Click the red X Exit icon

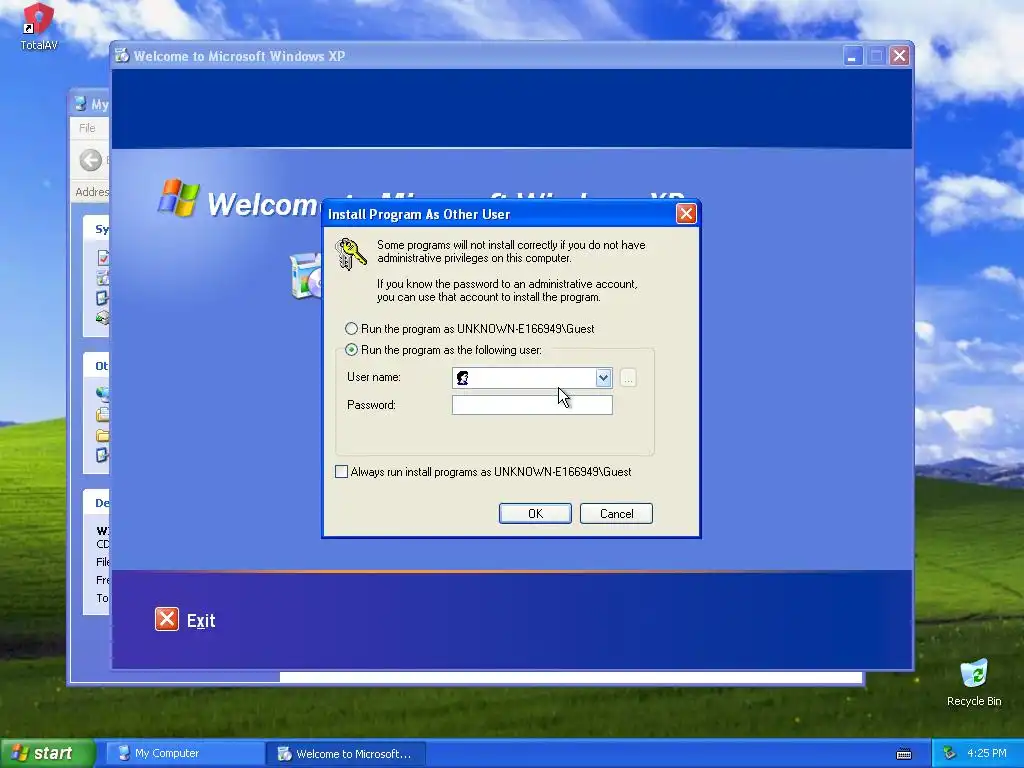167,619
